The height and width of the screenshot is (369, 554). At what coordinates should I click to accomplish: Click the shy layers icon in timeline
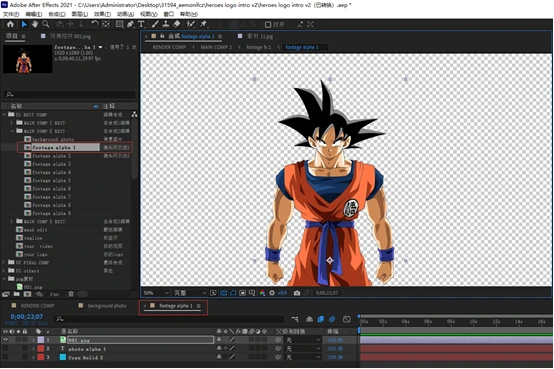point(309,319)
